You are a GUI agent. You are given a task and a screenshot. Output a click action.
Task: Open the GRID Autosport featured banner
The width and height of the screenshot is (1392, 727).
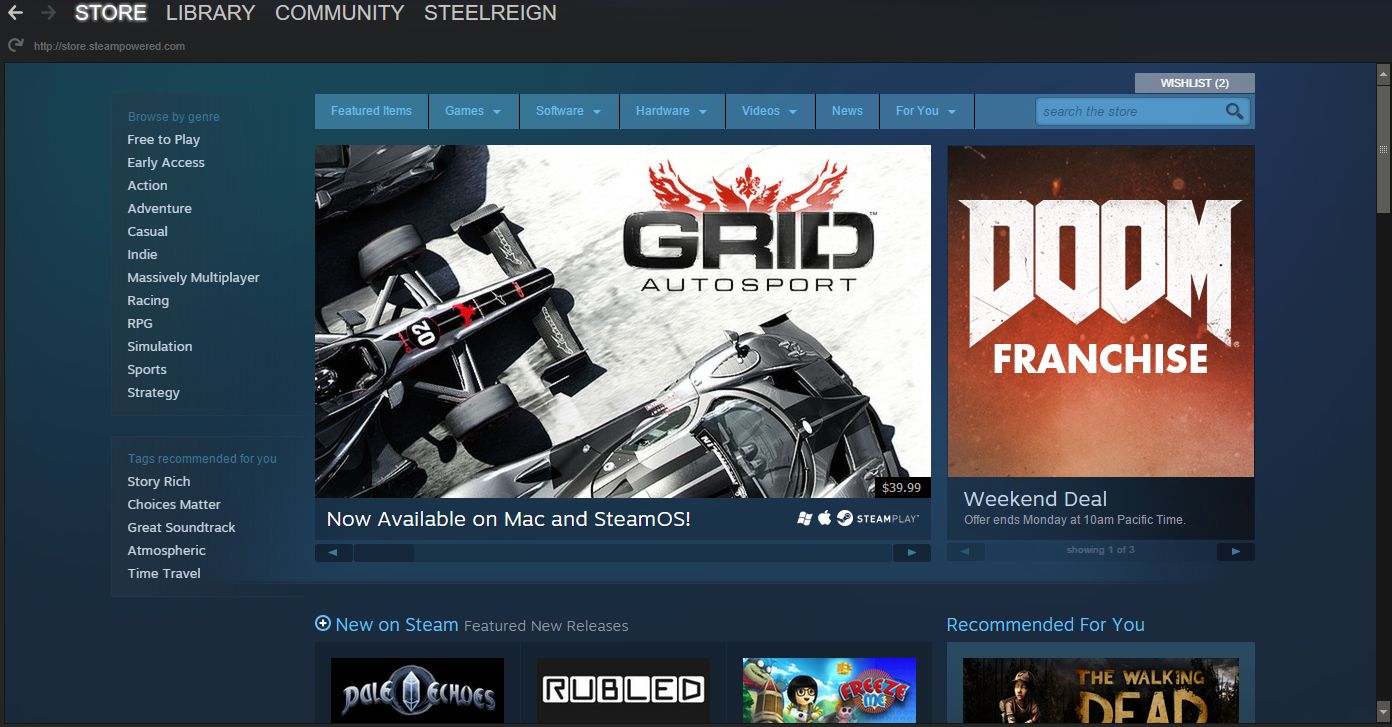623,321
